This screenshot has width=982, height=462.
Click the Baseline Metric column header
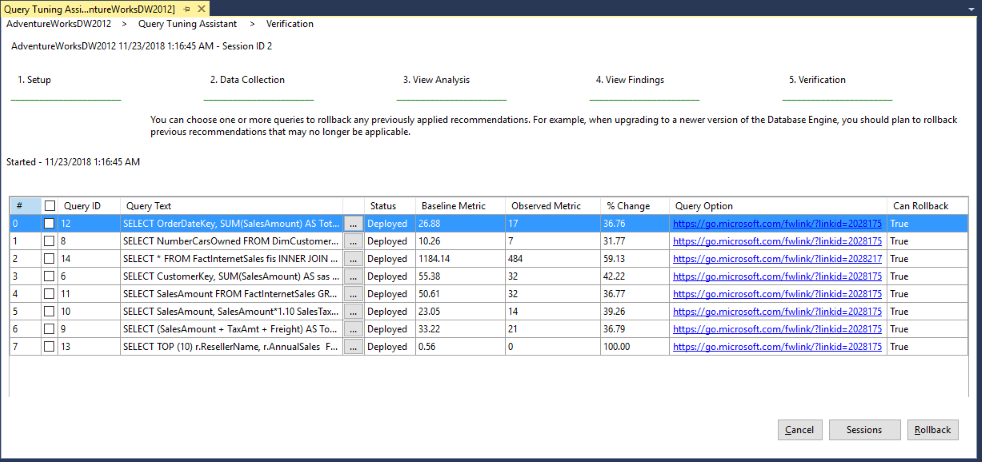point(452,206)
